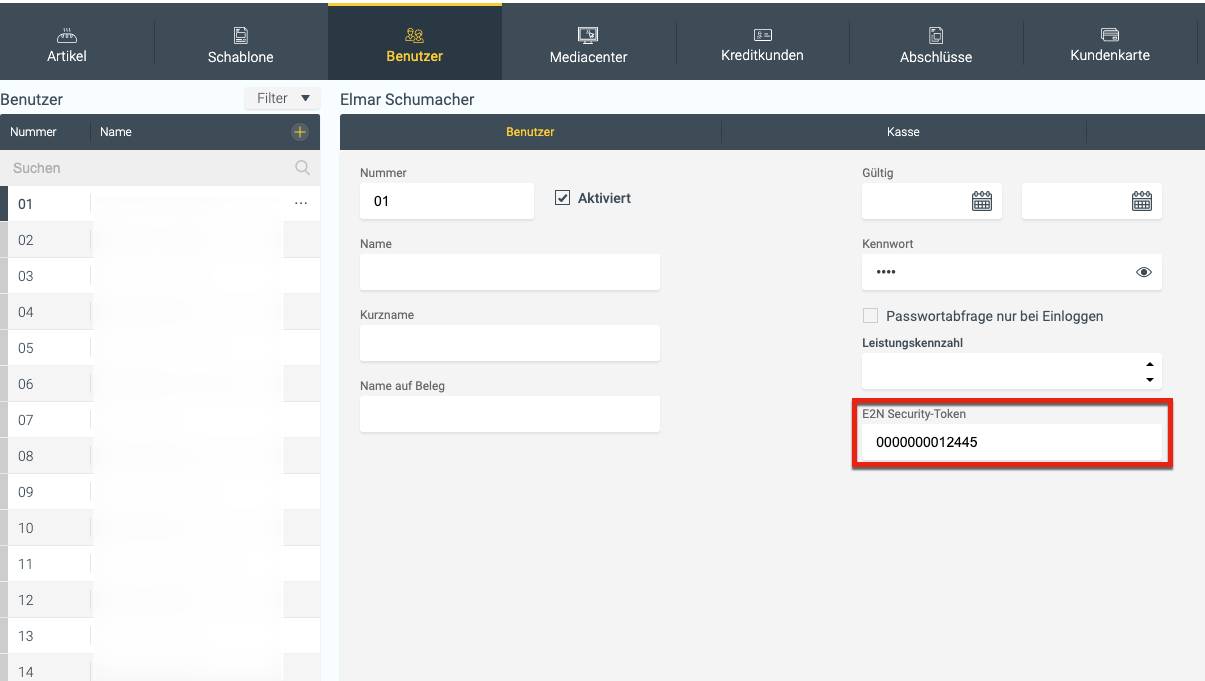Open the Artikel section
This screenshot has width=1205, height=681.
click(x=67, y=45)
